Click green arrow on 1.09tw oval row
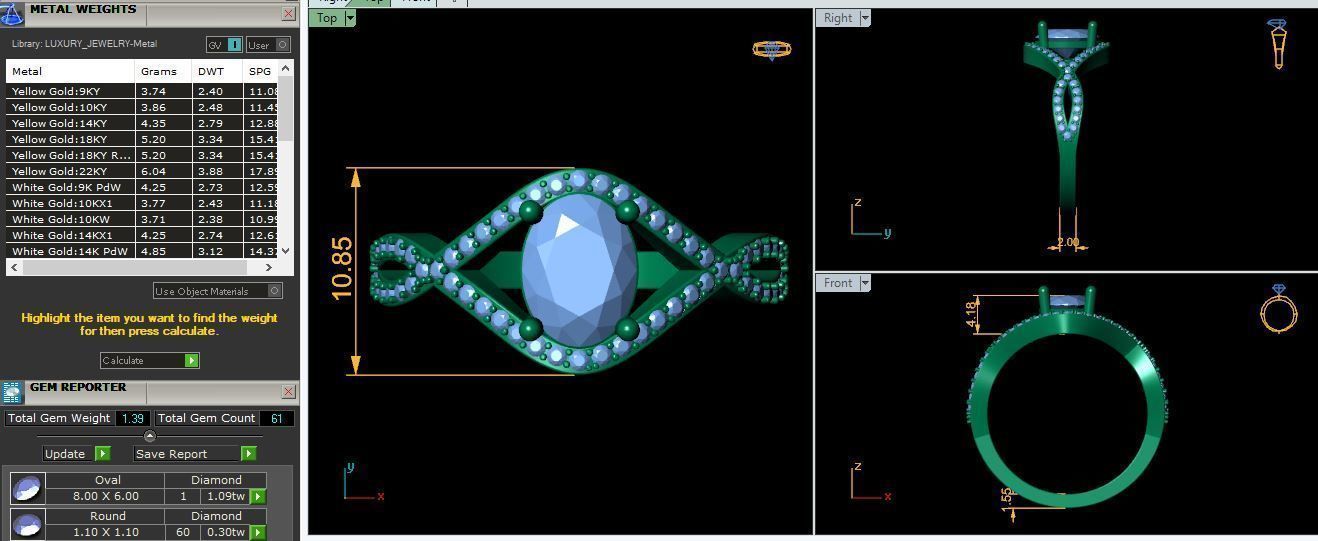 [258, 497]
